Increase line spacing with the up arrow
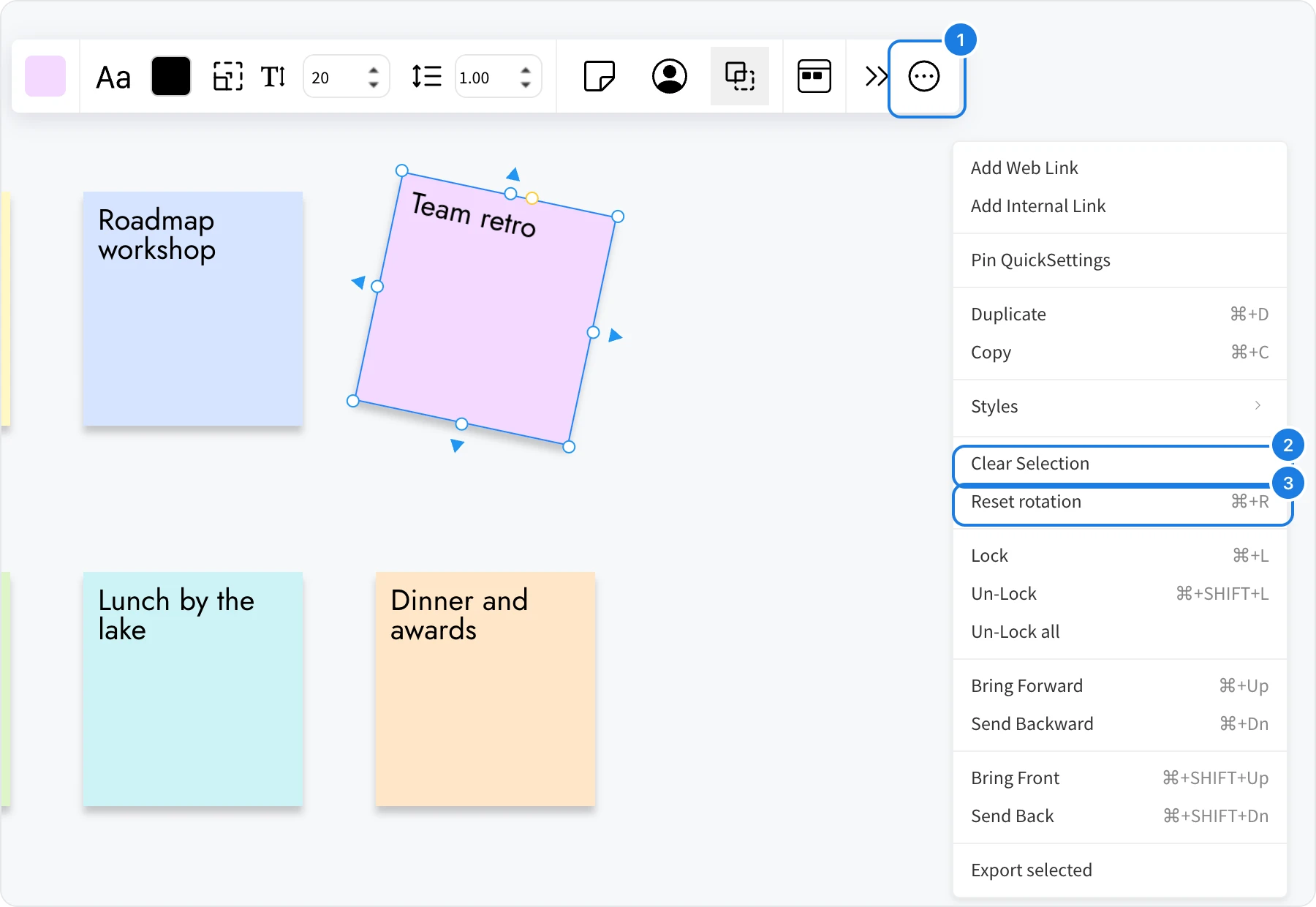1316x907 pixels. 526,69
